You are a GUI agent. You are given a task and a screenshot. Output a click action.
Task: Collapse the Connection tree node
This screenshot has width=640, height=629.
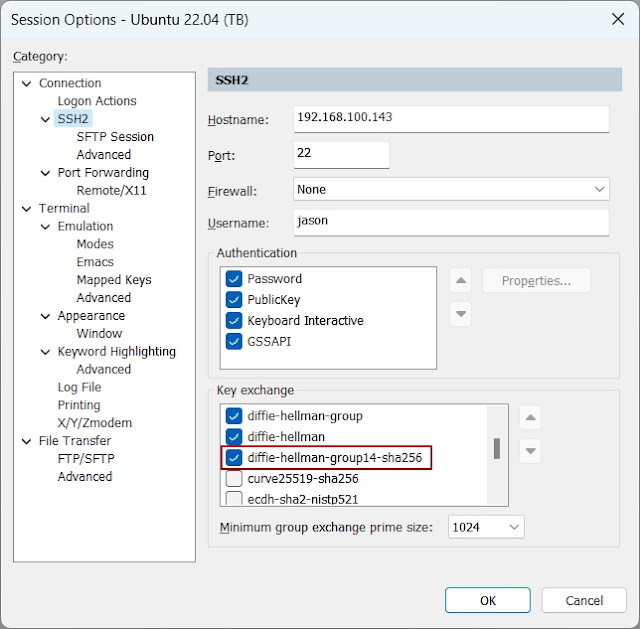click(x=27, y=84)
